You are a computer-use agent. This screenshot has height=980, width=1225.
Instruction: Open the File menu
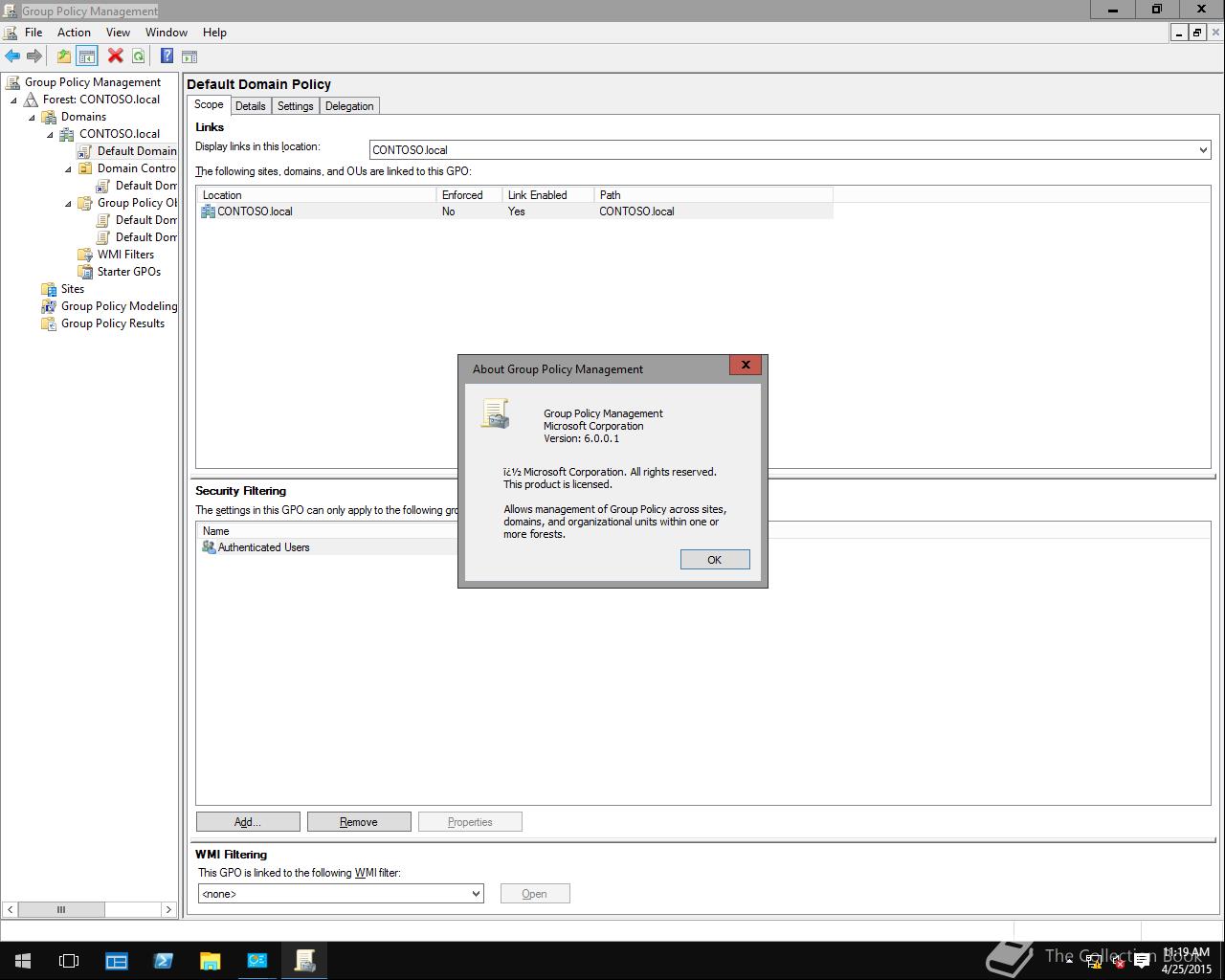coord(33,32)
